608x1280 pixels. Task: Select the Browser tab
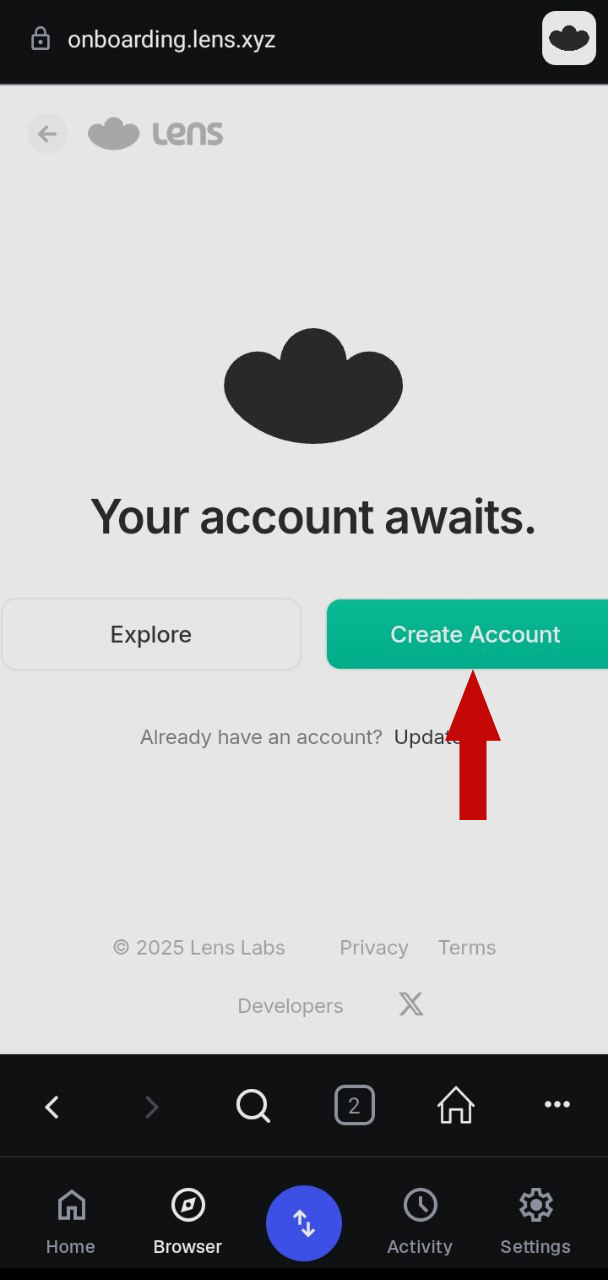click(x=188, y=1221)
